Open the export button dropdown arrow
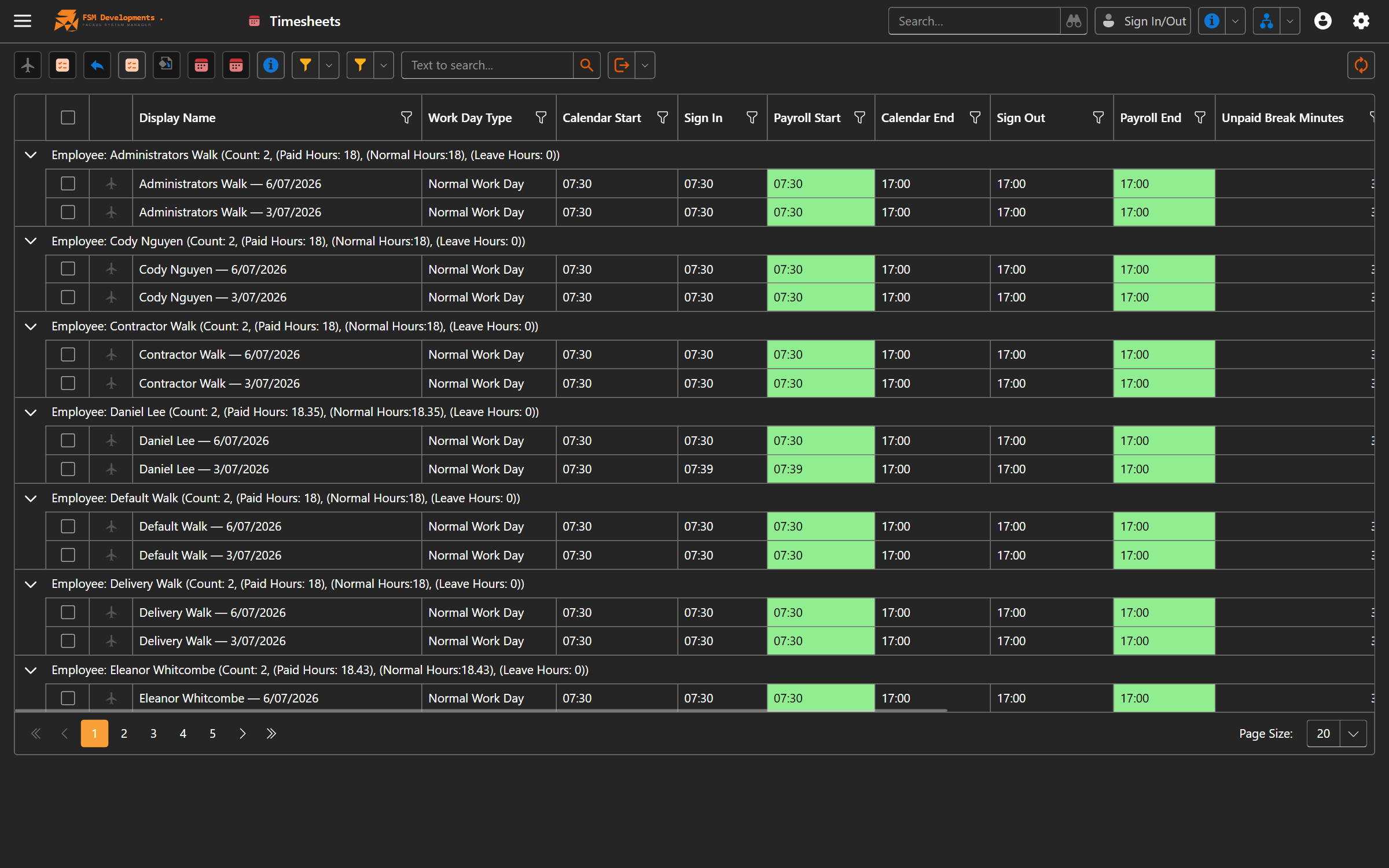 coord(645,65)
